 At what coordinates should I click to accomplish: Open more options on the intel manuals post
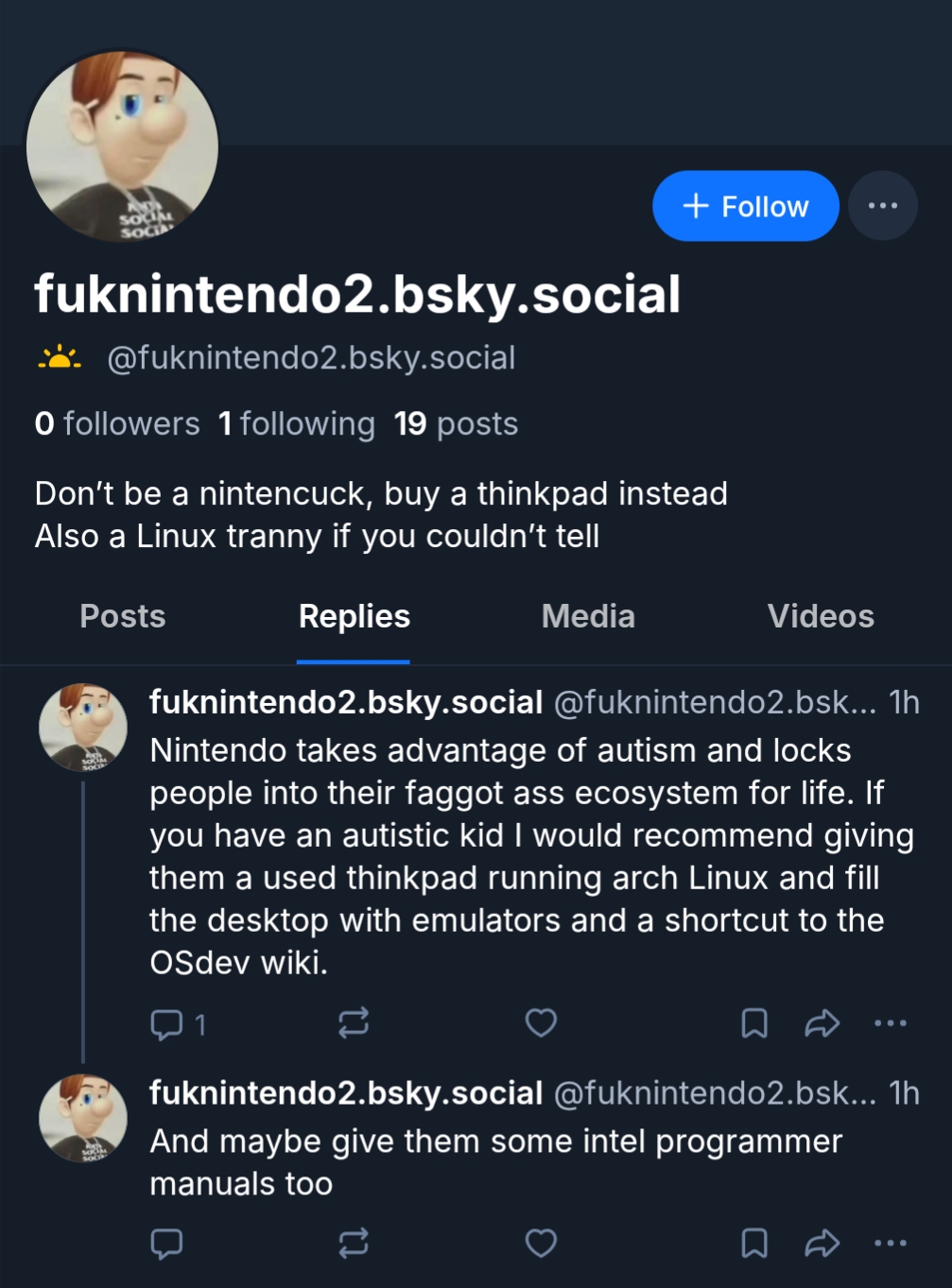click(890, 1244)
